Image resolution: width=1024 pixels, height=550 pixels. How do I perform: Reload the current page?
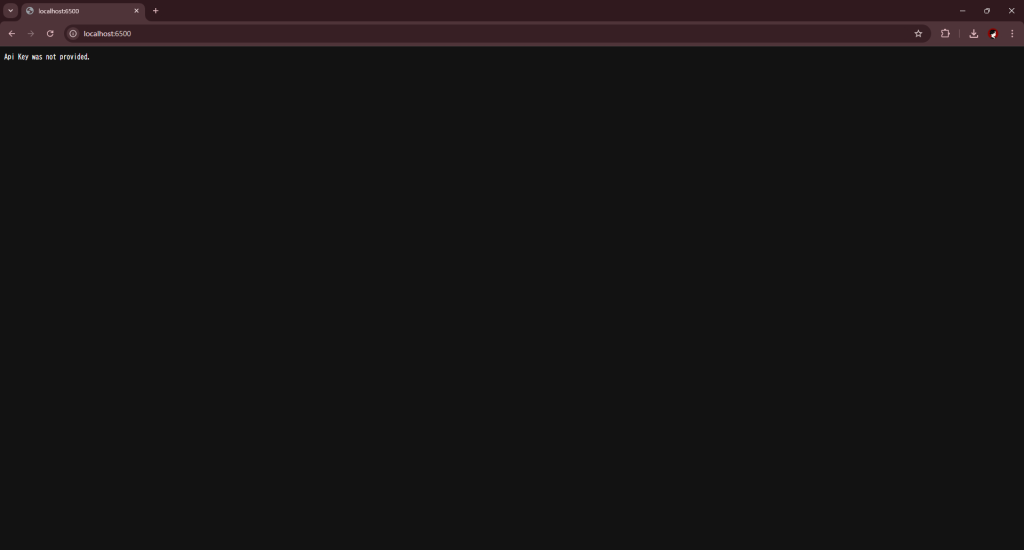tap(50, 33)
